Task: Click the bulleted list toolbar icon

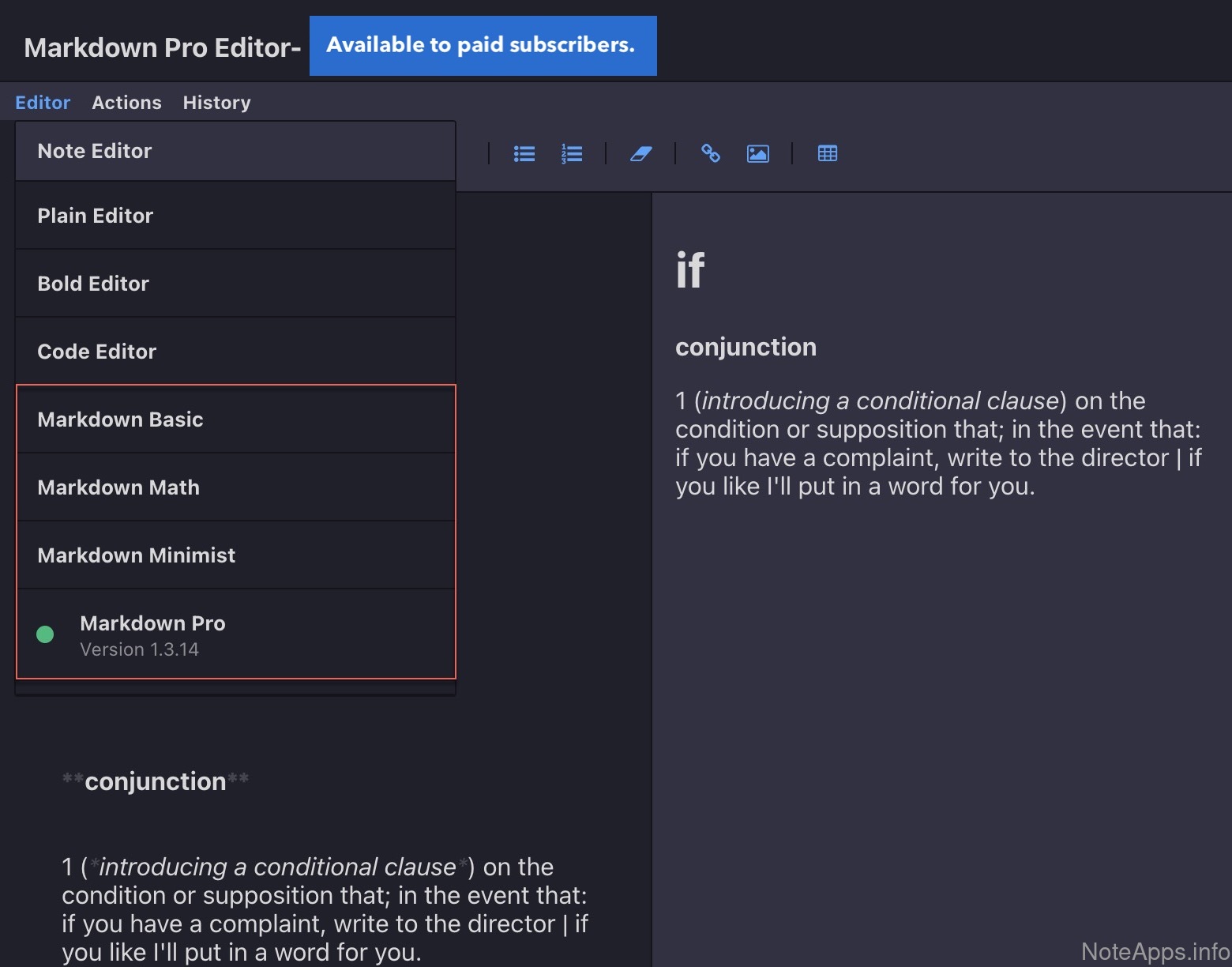Action: pyautogui.click(x=524, y=153)
